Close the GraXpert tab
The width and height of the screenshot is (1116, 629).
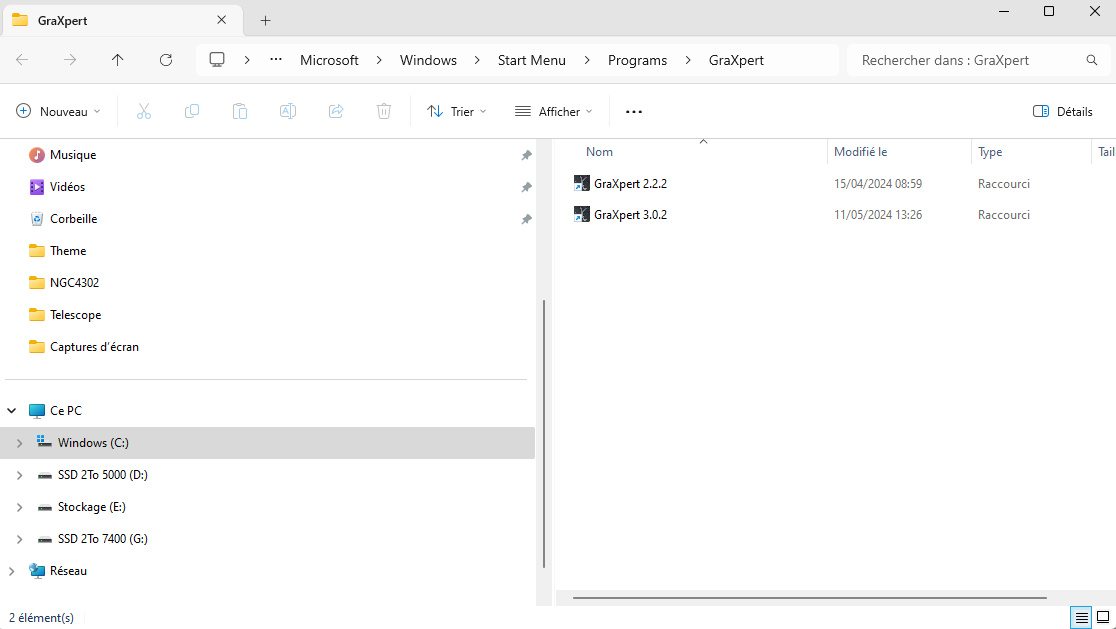coord(221,20)
